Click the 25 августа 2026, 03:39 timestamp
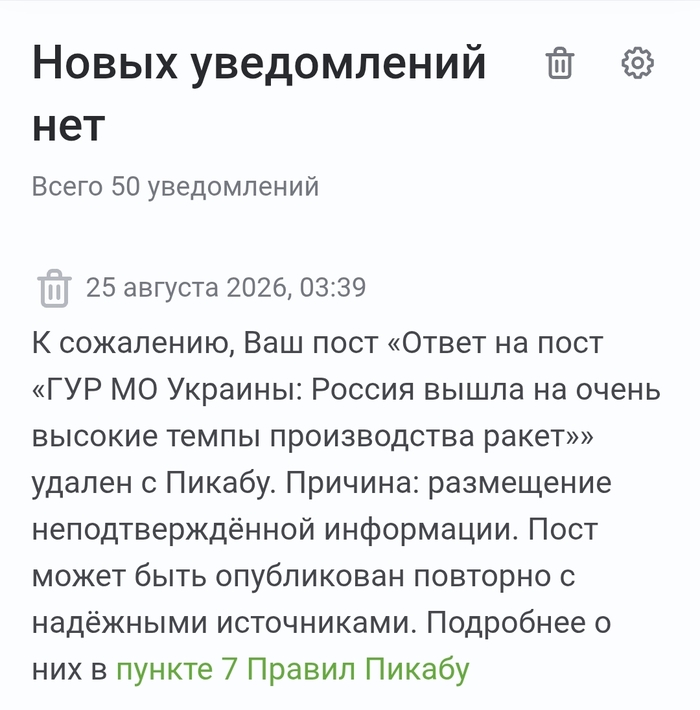The width and height of the screenshot is (700, 710). 226,288
